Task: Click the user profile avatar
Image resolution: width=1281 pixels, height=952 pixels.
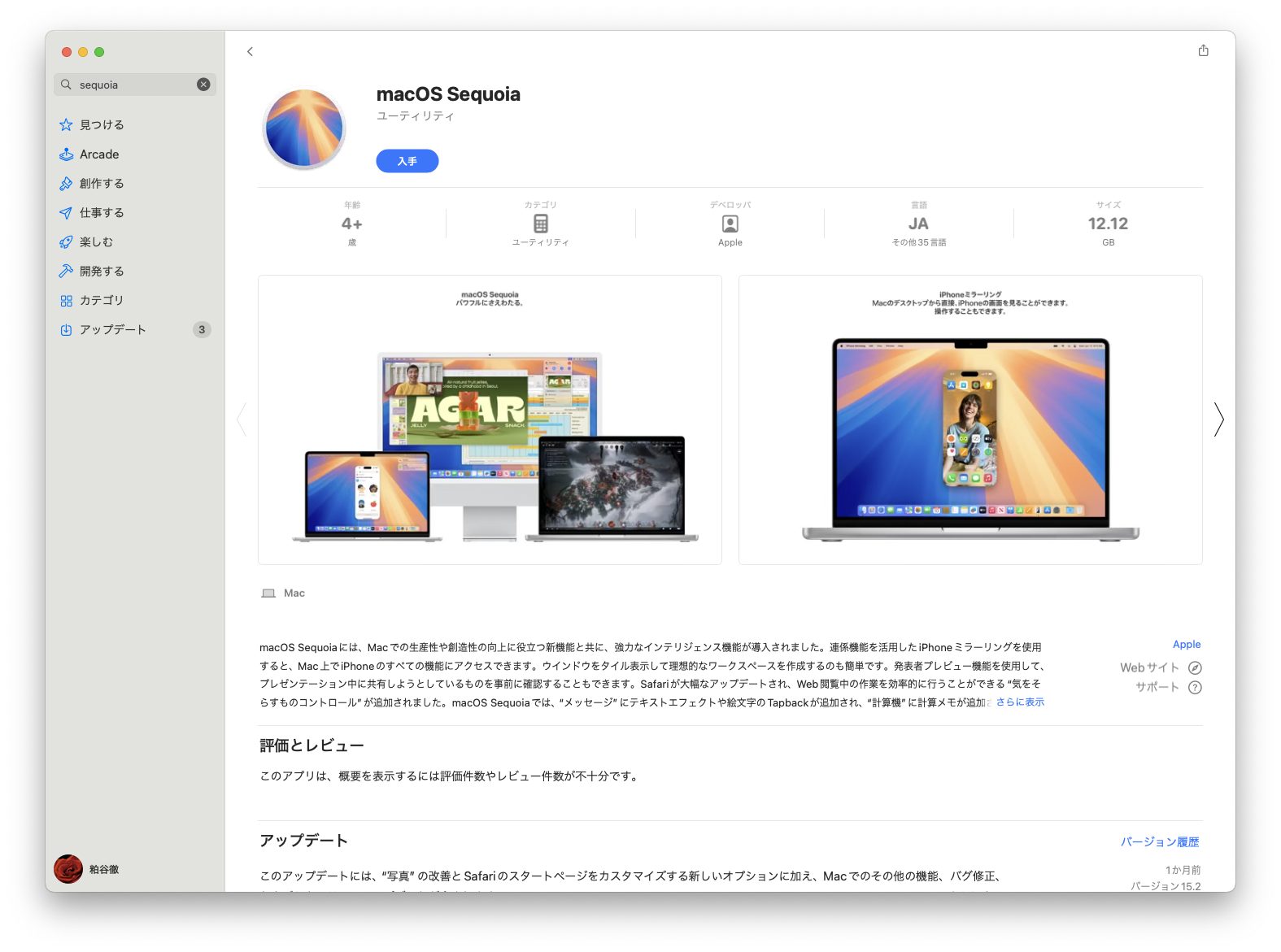Action: [x=68, y=869]
